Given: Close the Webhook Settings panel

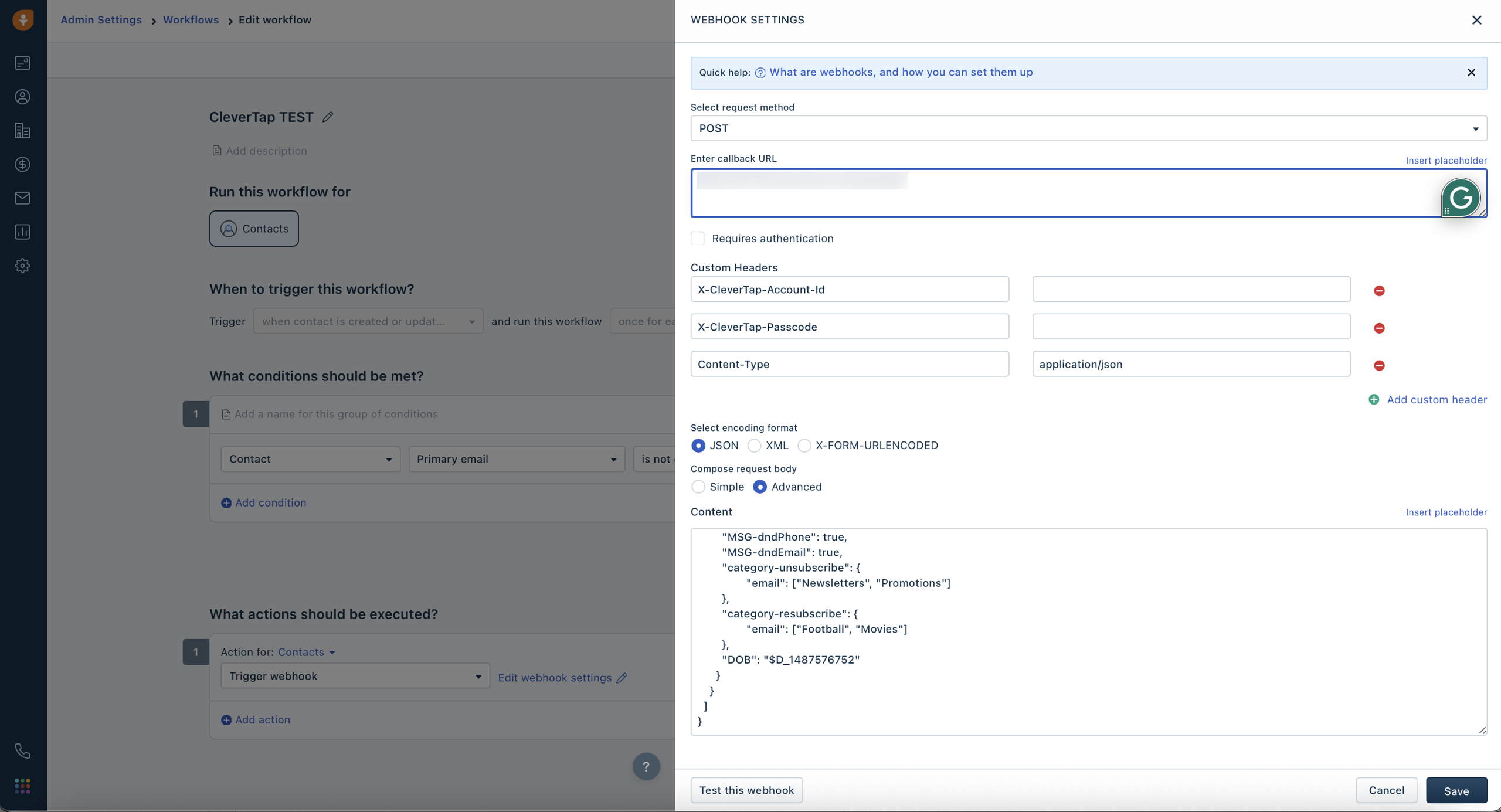Looking at the screenshot, I should tap(1476, 21).
